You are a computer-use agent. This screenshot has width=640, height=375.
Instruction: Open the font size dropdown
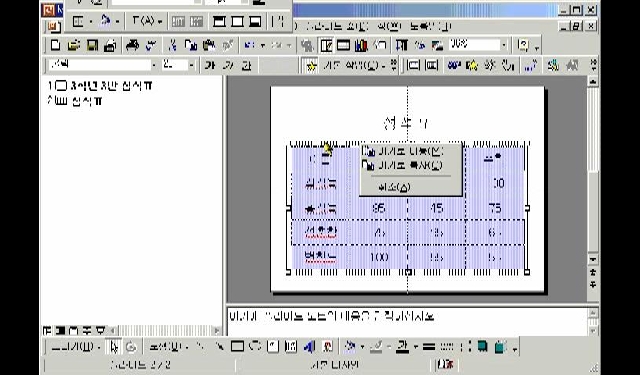191,65
